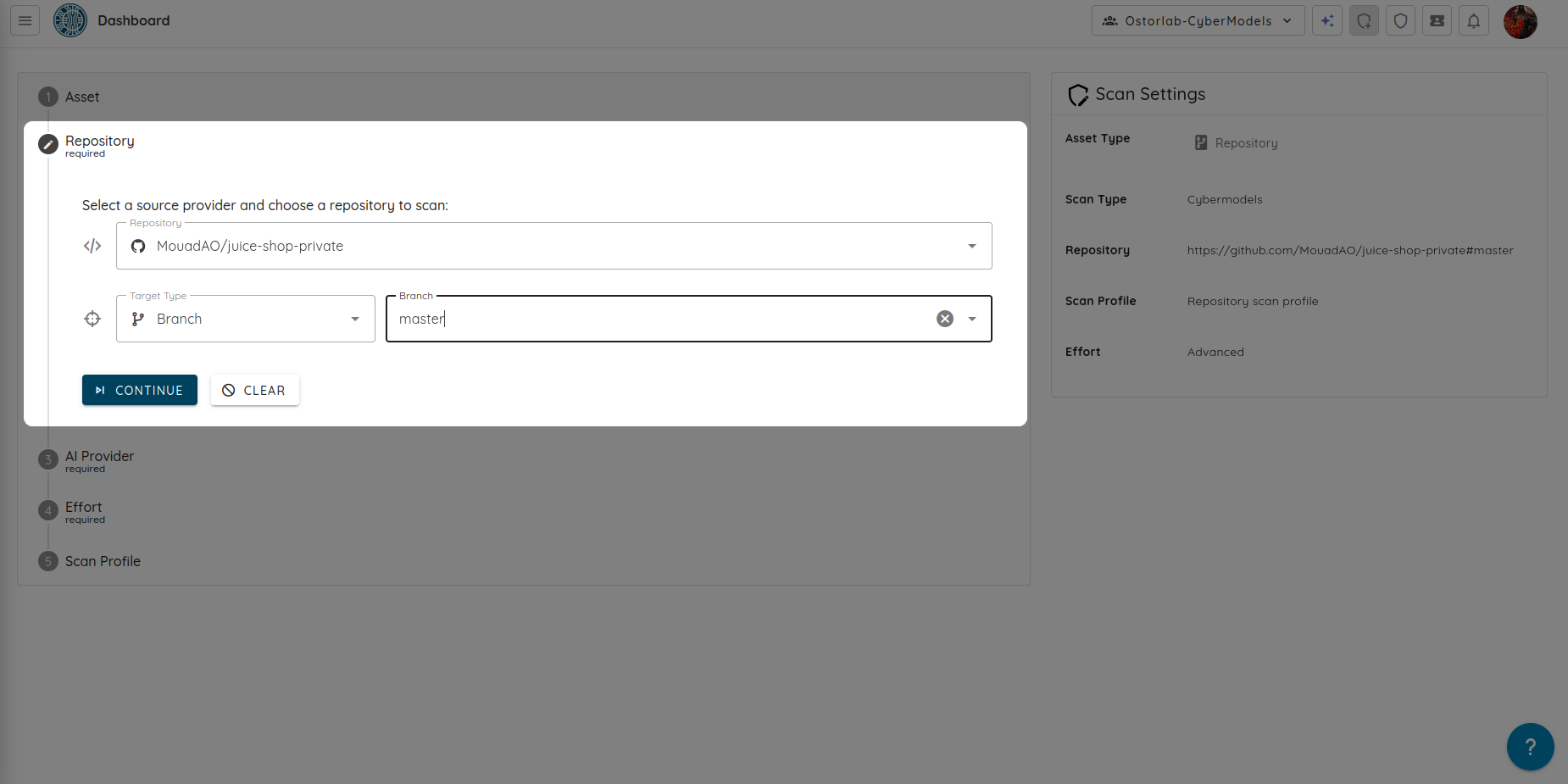Click the Scan Profile label in Scan Settings
This screenshot has width=1568, height=784.
coord(1100,301)
